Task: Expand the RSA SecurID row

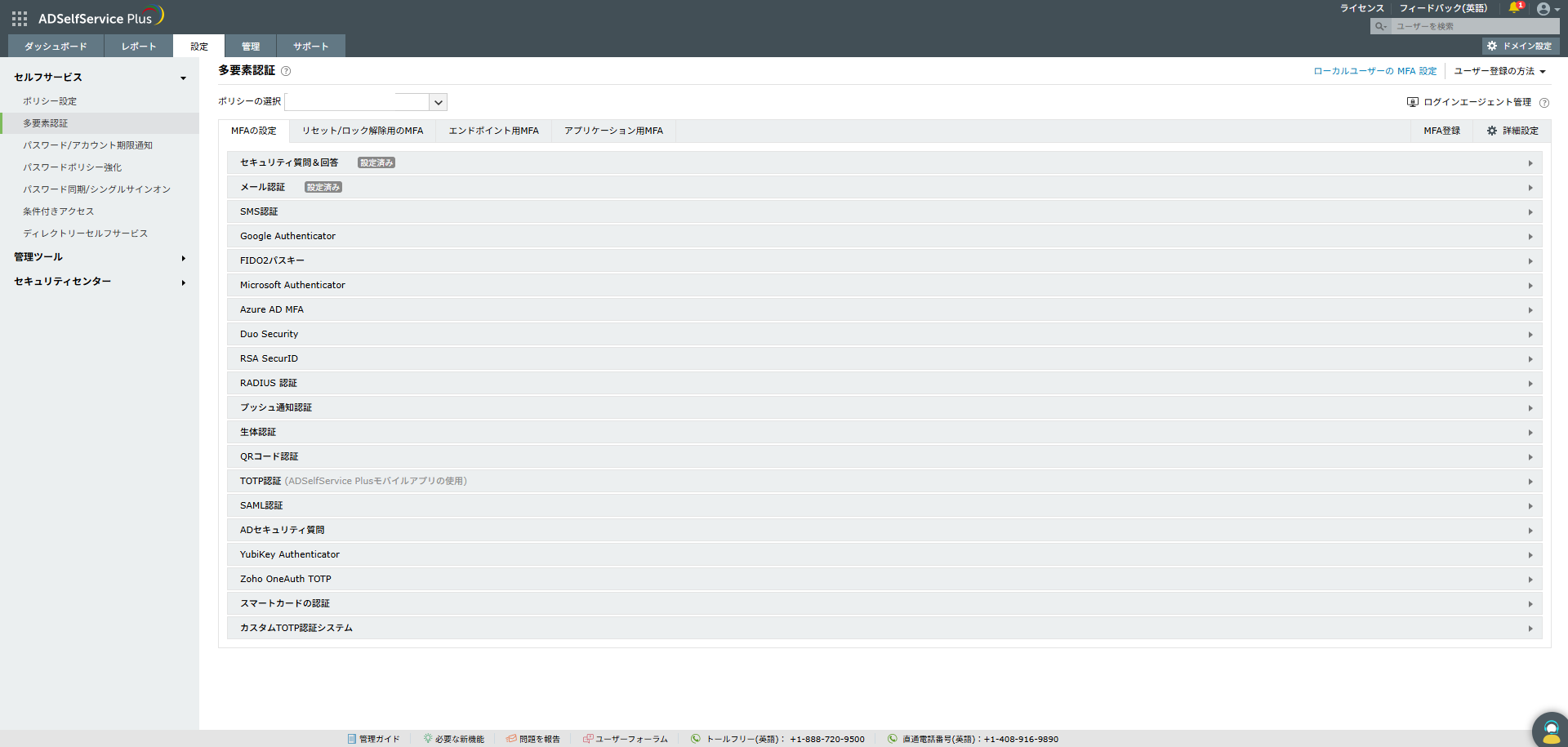Action: (884, 359)
